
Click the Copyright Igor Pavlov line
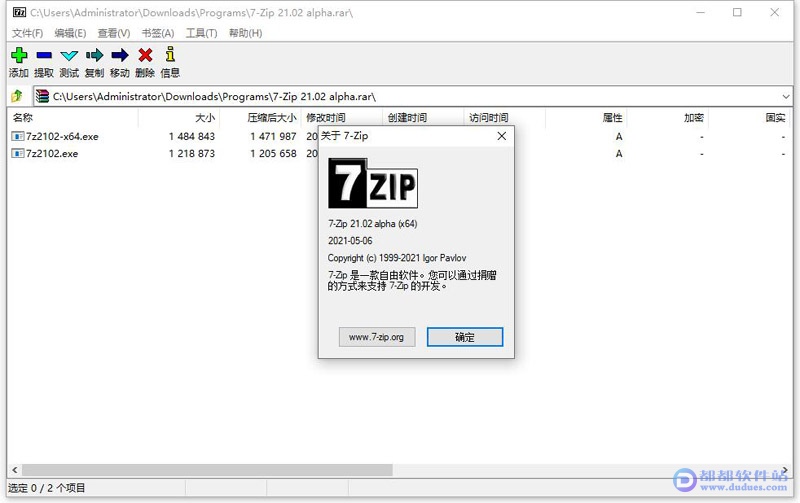click(x=397, y=258)
